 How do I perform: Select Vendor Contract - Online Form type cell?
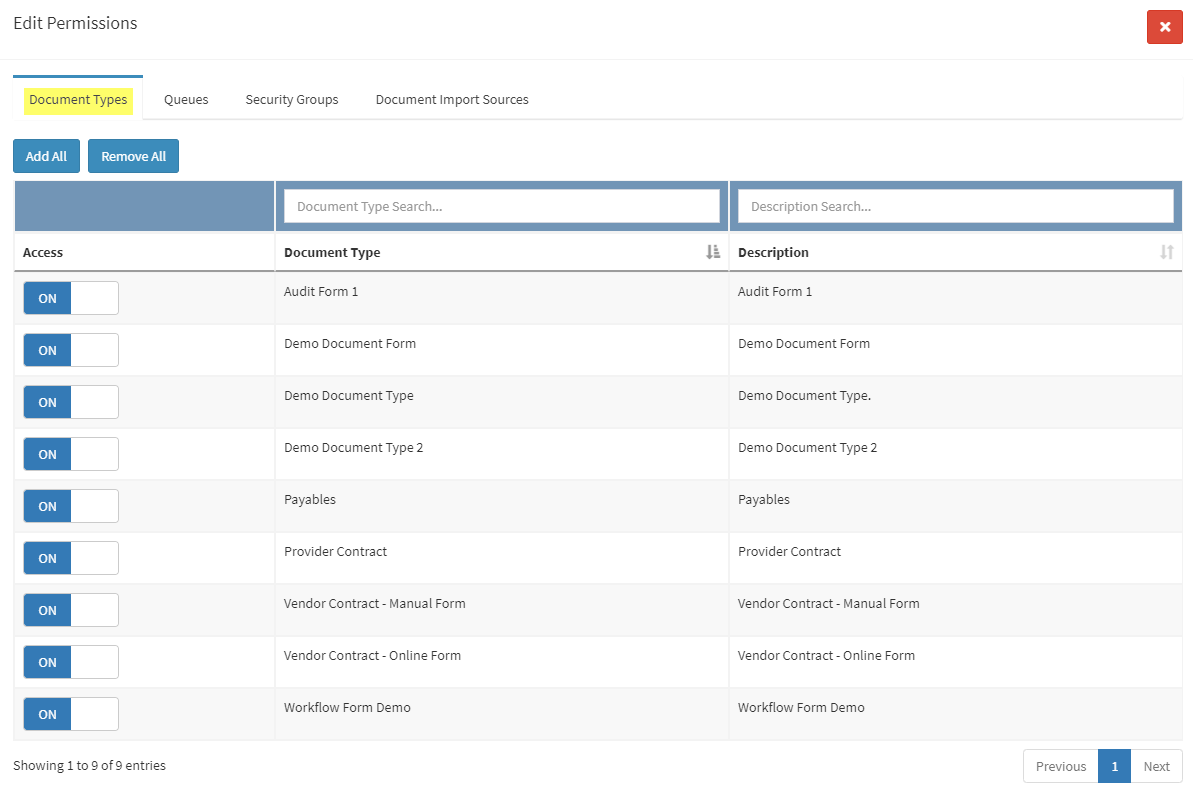[x=501, y=662]
